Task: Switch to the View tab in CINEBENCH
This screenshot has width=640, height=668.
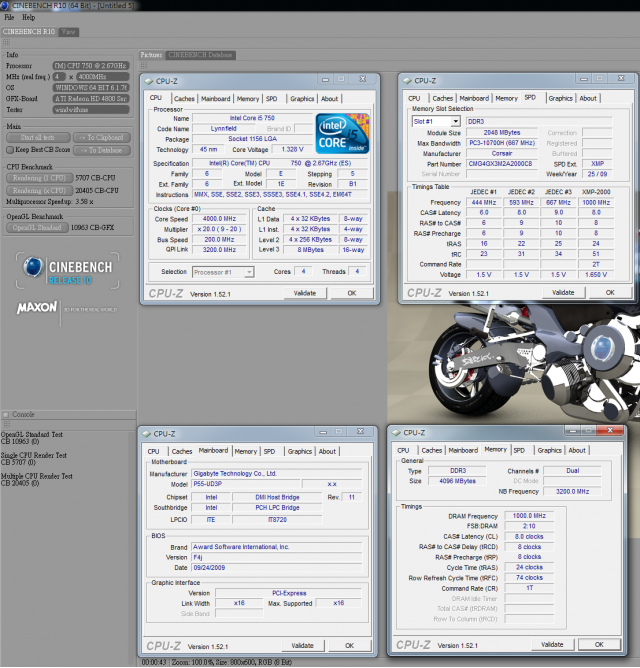Action: (68, 32)
